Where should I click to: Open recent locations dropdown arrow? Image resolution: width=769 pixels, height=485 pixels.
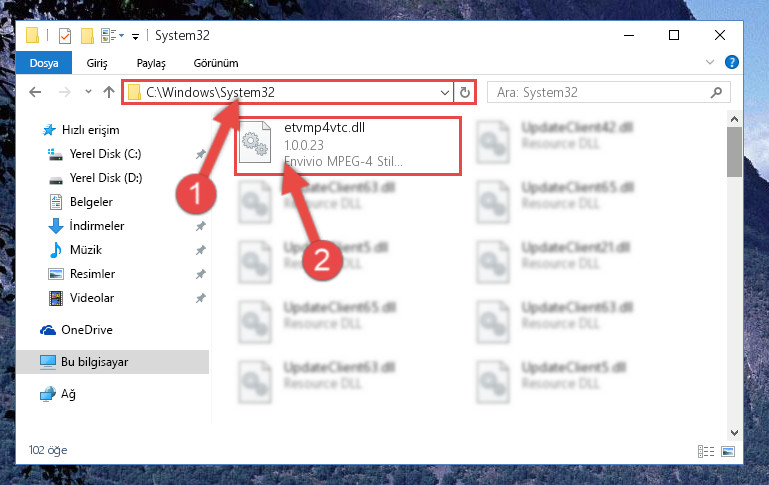(x=88, y=92)
